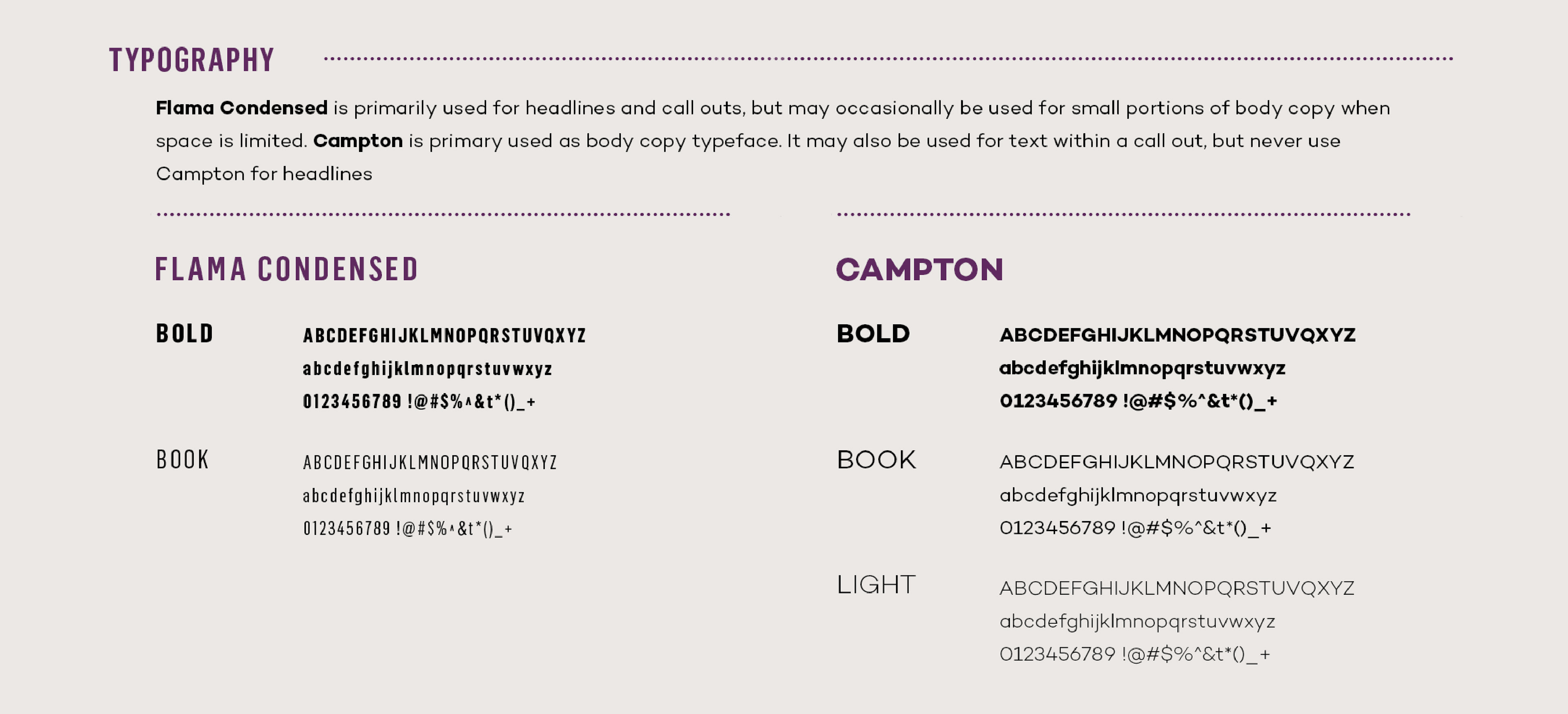Click Flama Bold numerals and symbols line

point(419,402)
